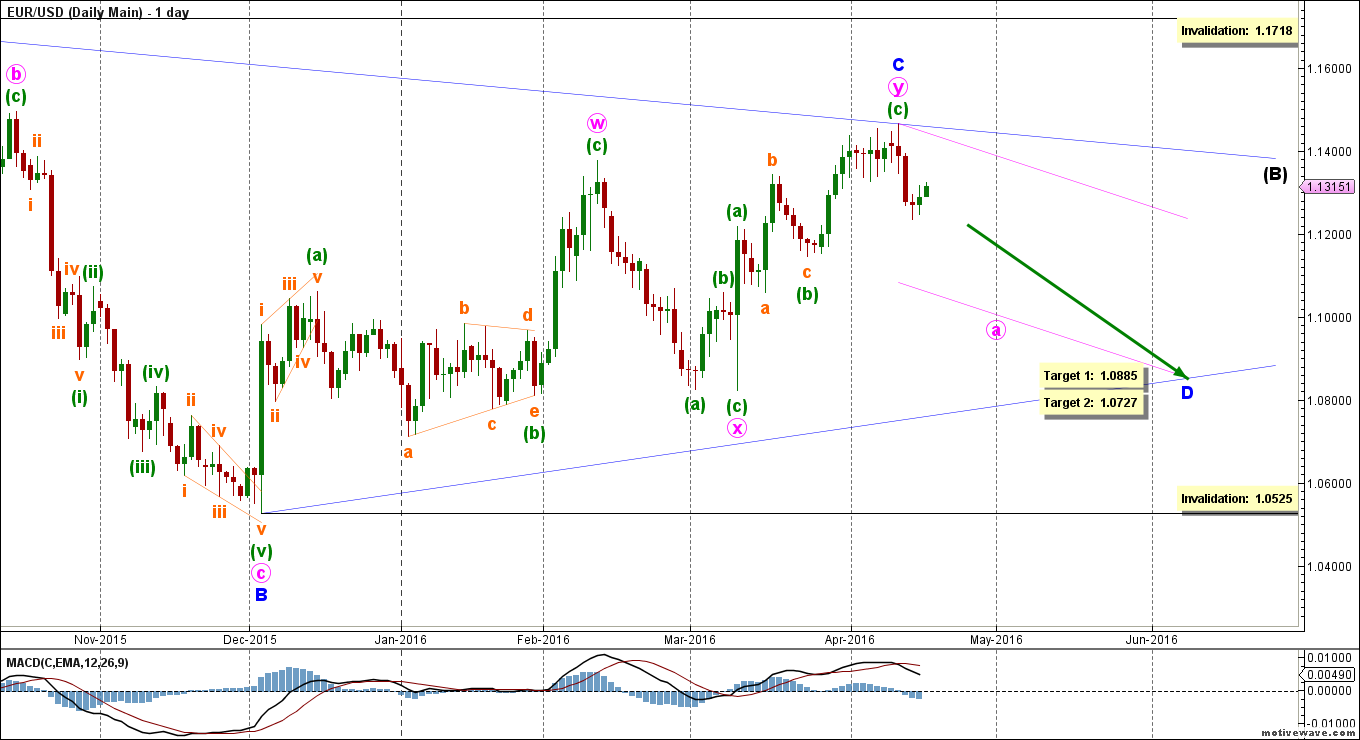Select the green (iv) wave label
1360x740 pixels.
pyautogui.click(x=154, y=372)
